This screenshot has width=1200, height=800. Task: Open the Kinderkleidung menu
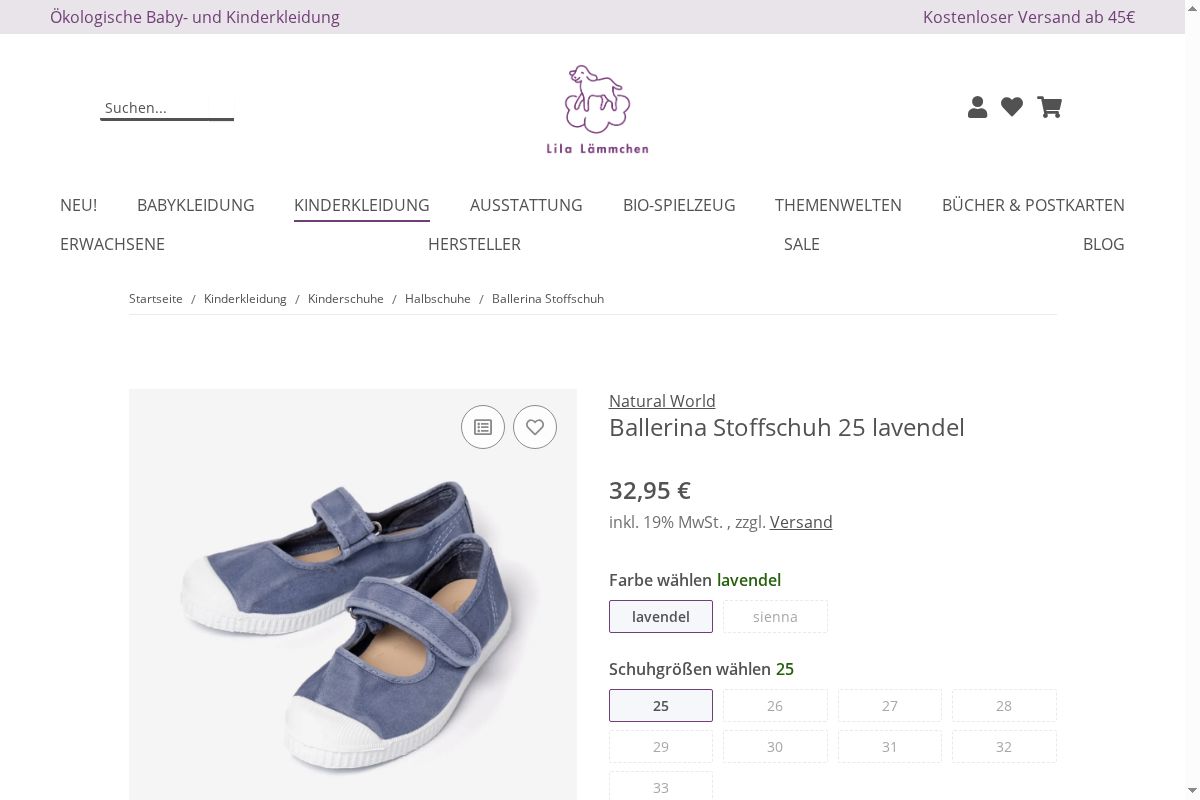[362, 205]
